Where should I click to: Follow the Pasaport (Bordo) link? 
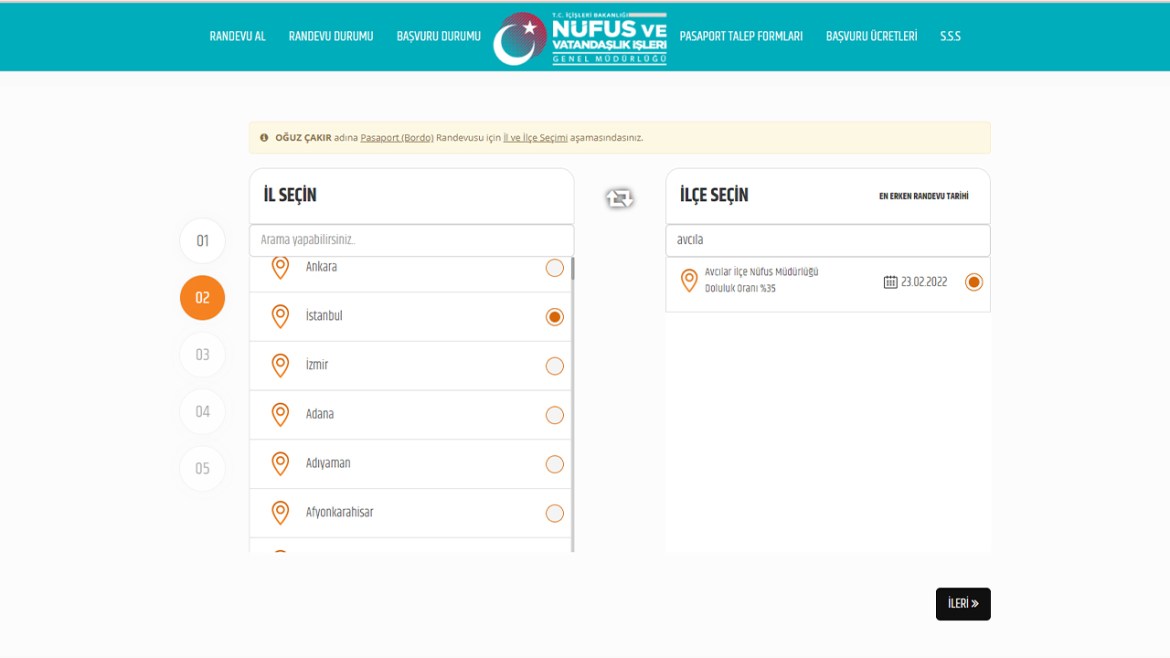(x=397, y=138)
